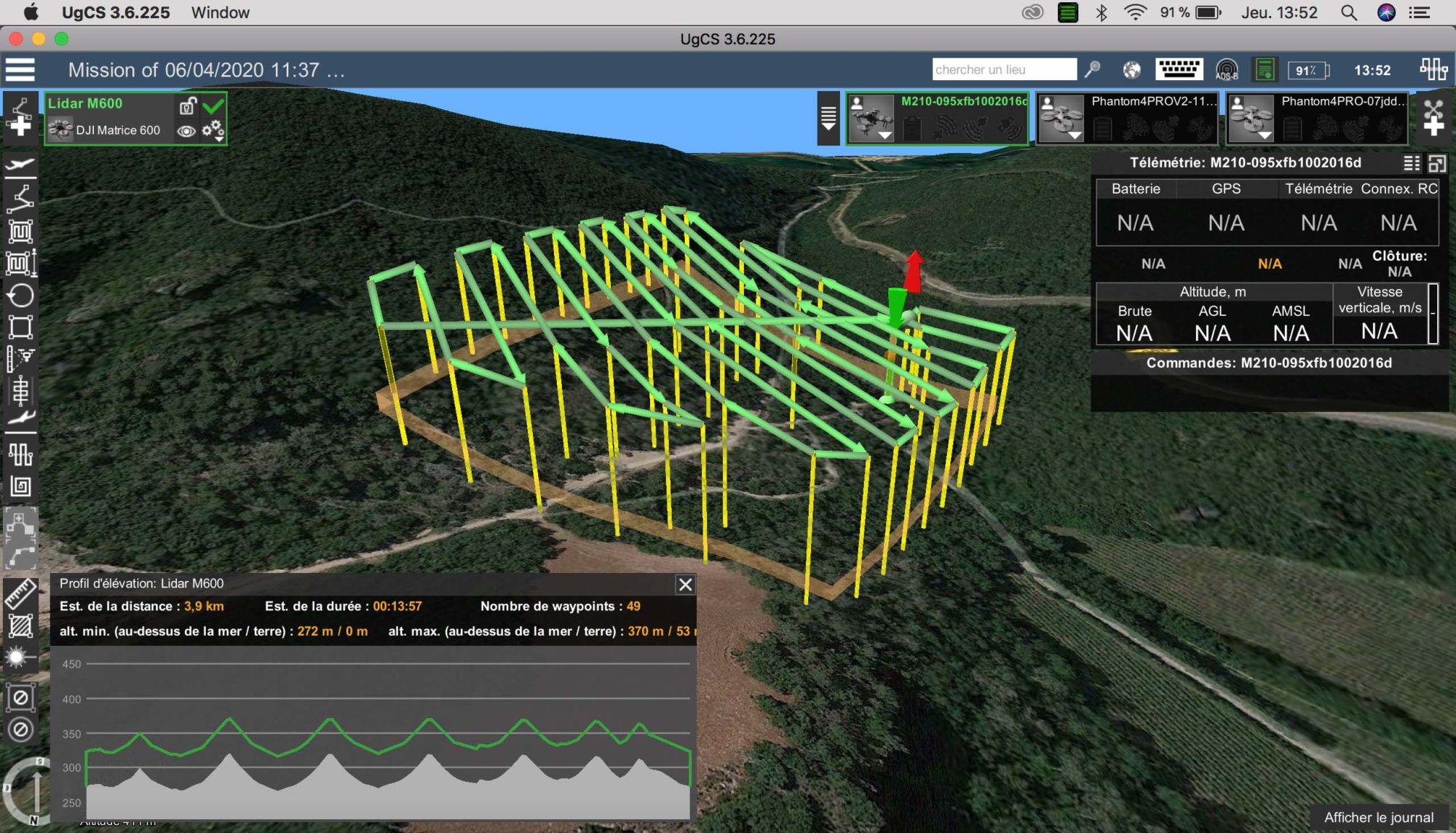Click the Bluetooth menu bar icon

pyautogui.click(x=1101, y=12)
